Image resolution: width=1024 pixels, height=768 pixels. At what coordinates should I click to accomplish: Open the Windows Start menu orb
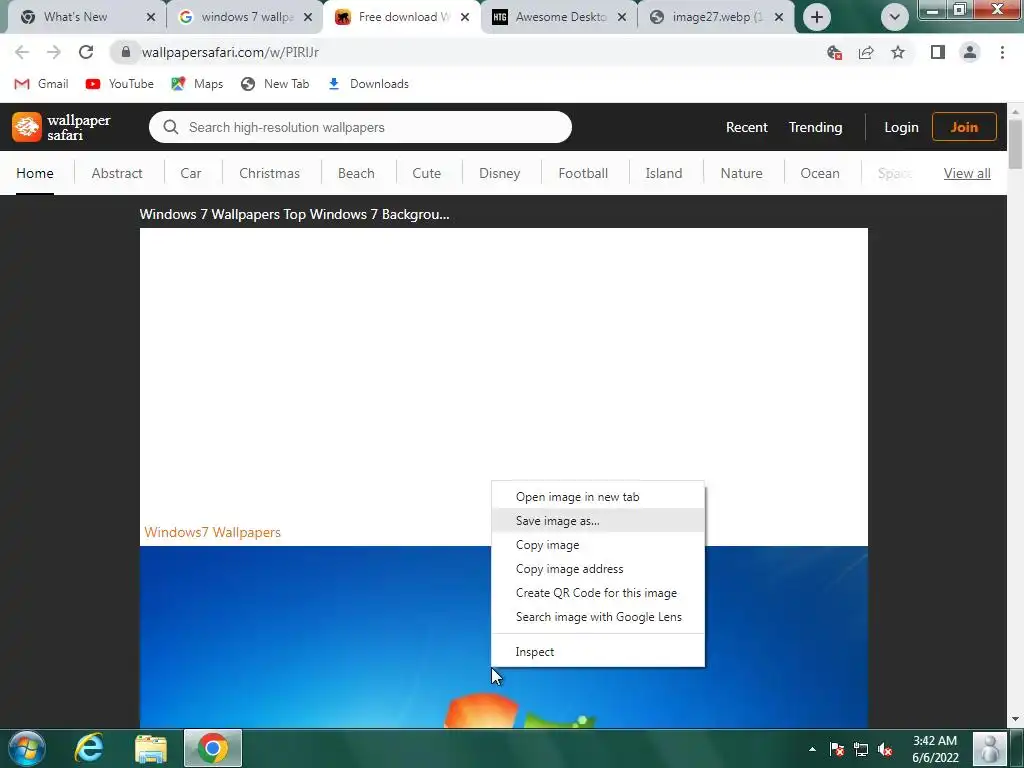[x=27, y=748]
